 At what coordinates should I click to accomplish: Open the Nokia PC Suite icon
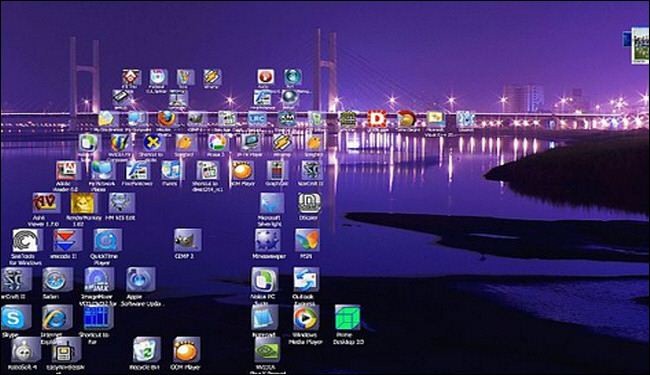point(264,280)
